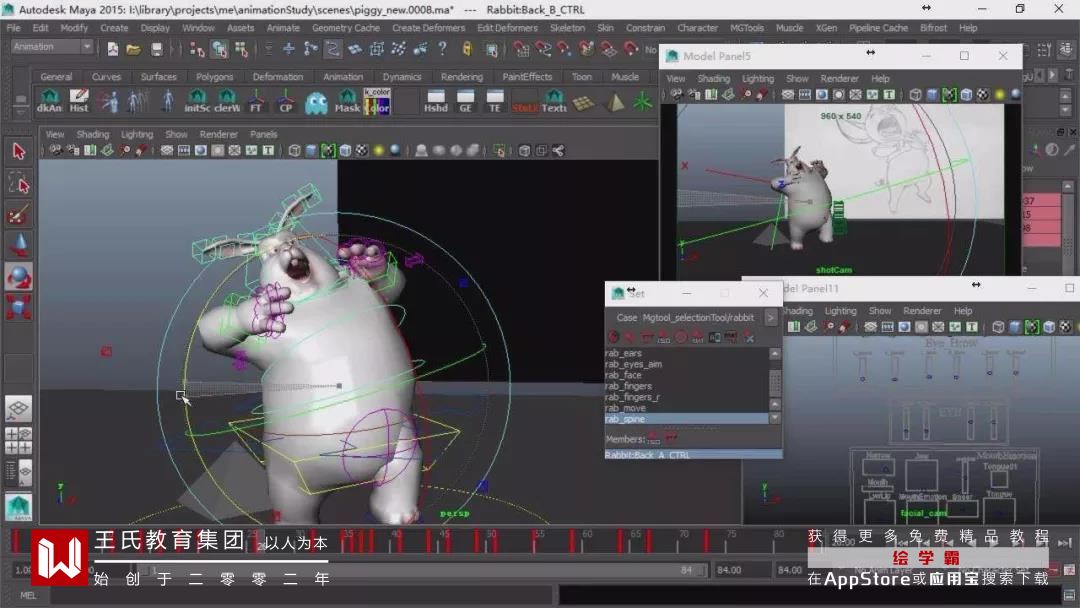
Task: Open the Constrain menu
Action: click(x=645, y=28)
